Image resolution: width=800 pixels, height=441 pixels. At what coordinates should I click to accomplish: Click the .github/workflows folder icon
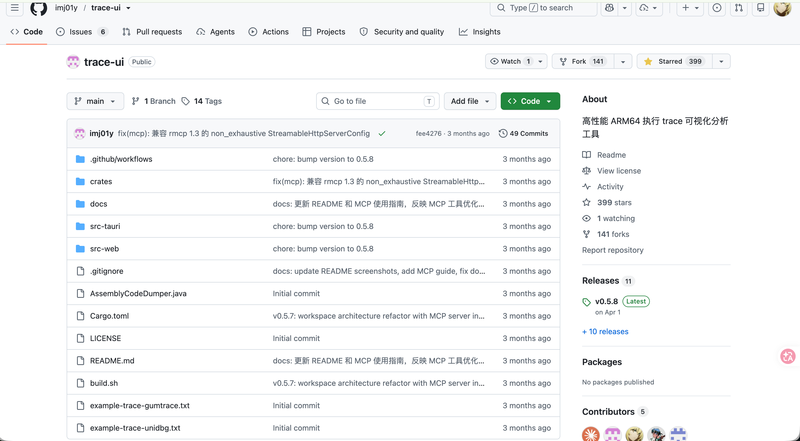80,159
